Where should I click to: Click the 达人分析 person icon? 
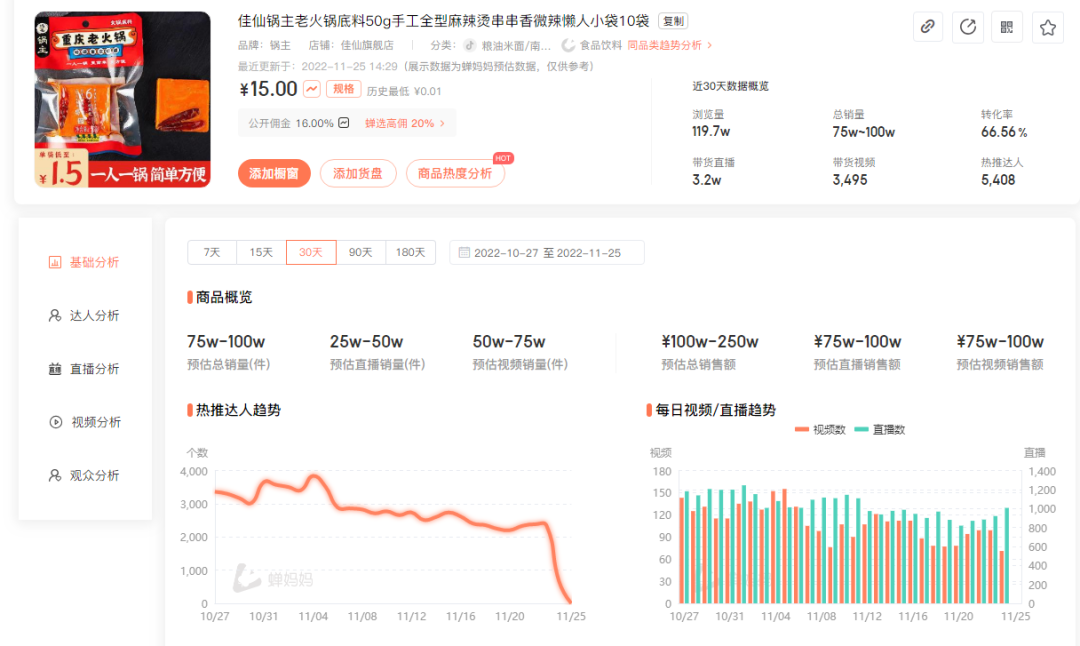click(x=55, y=315)
